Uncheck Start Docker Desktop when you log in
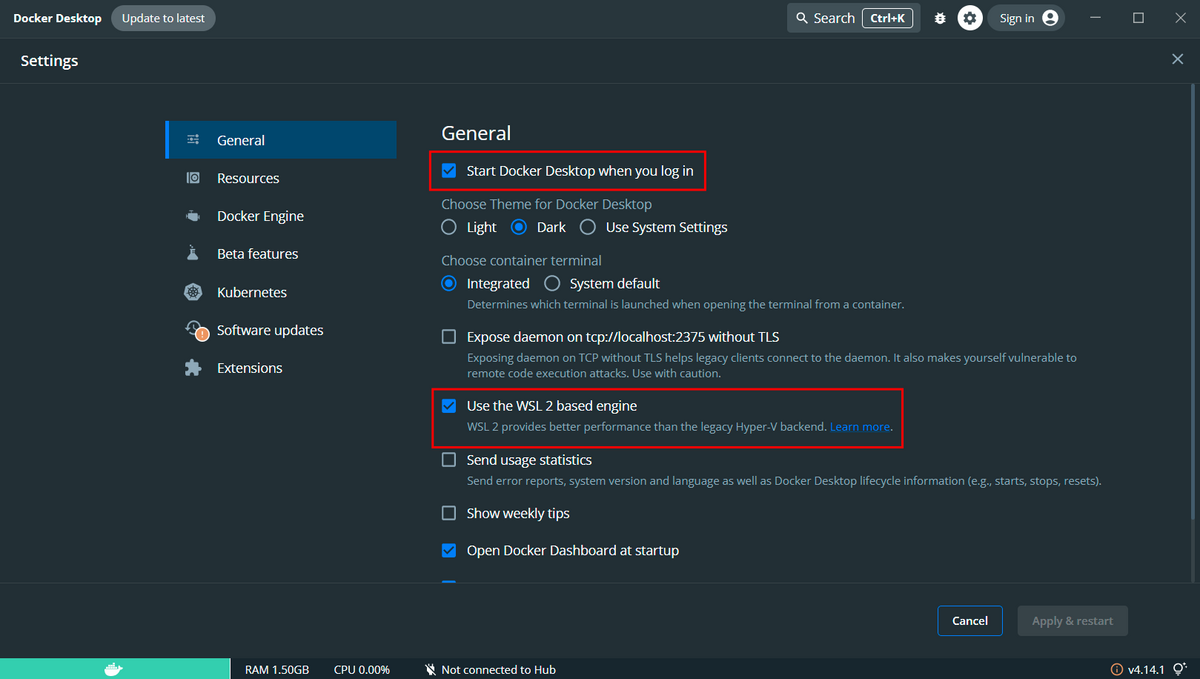The height and width of the screenshot is (679, 1200). [449, 171]
